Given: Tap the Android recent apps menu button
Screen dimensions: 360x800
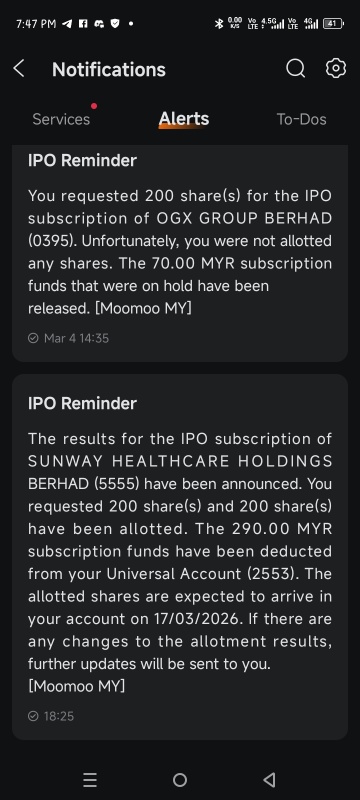Looking at the screenshot, I should [x=90, y=780].
